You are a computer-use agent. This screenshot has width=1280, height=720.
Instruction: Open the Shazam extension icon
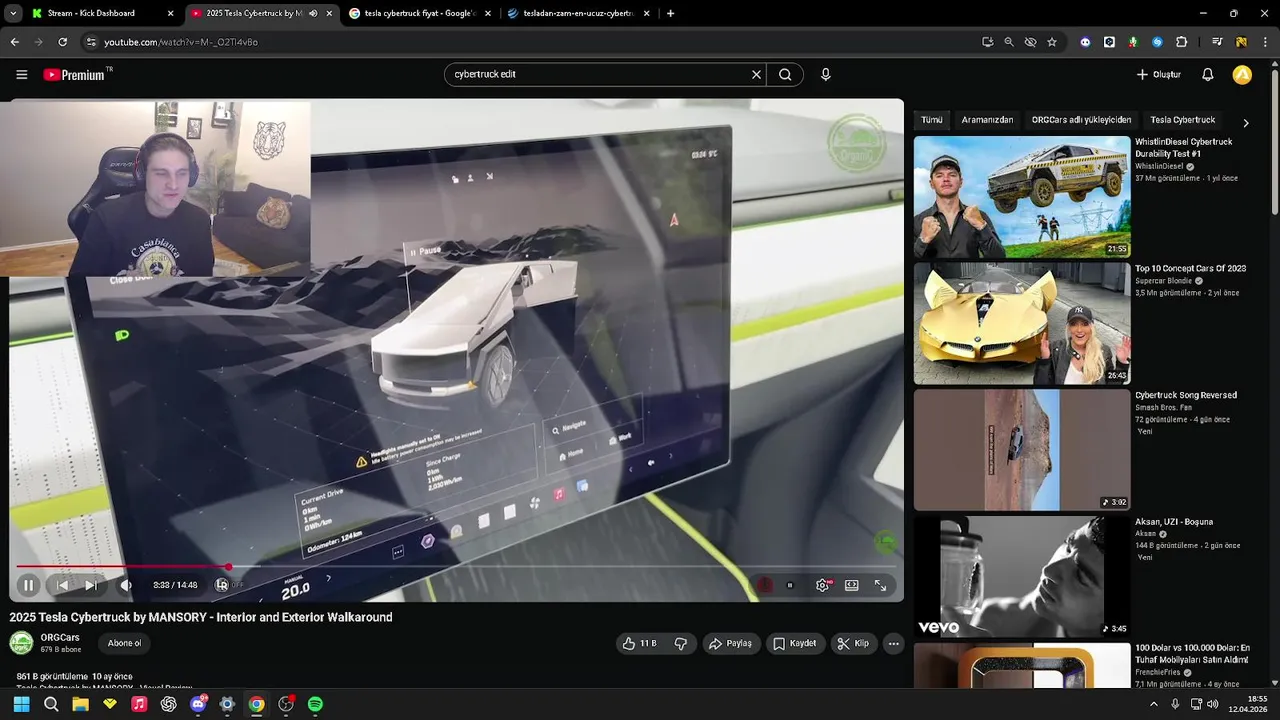point(1158,42)
